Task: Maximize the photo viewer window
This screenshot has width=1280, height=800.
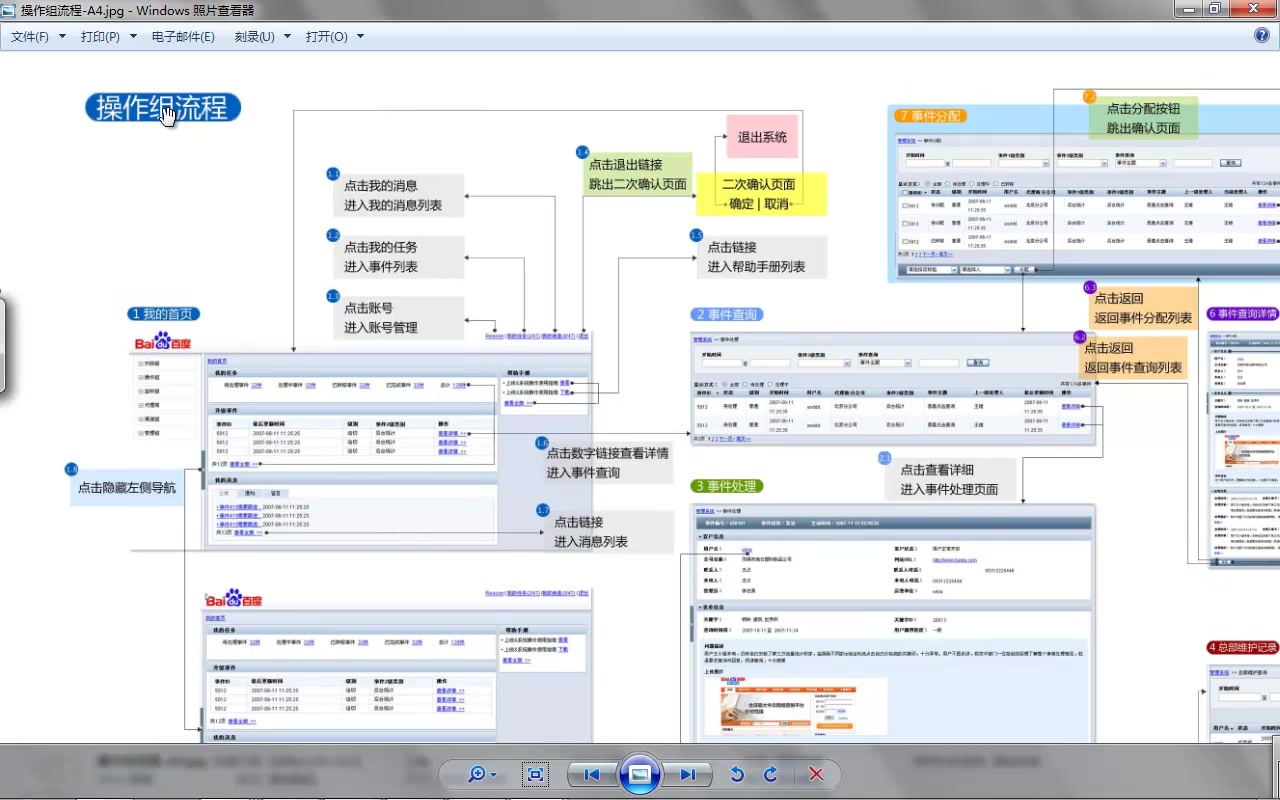Action: point(1214,9)
